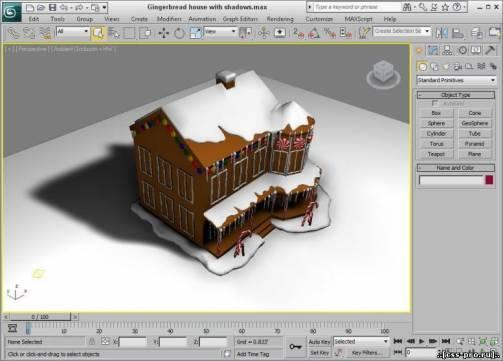
Task: Click the GeoSphere primitive button
Action: pyautogui.click(x=475, y=123)
